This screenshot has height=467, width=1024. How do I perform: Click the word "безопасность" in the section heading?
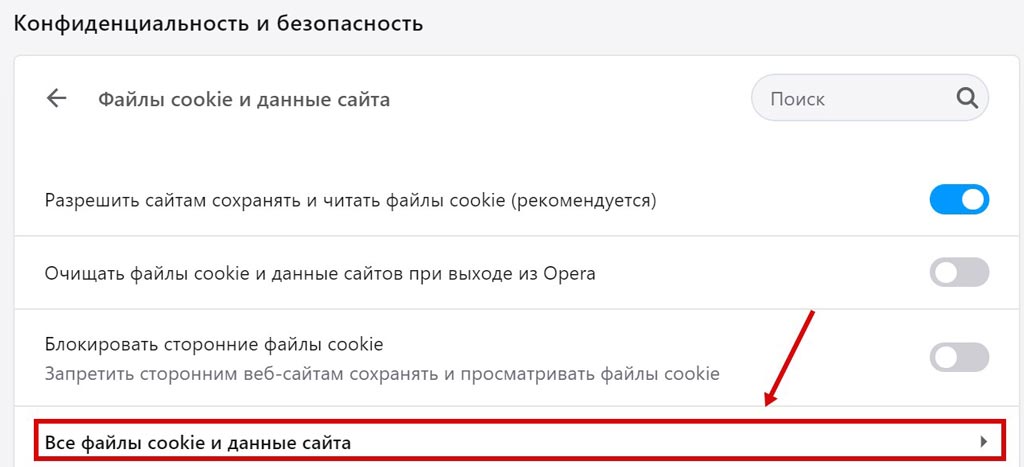tap(352, 22)
